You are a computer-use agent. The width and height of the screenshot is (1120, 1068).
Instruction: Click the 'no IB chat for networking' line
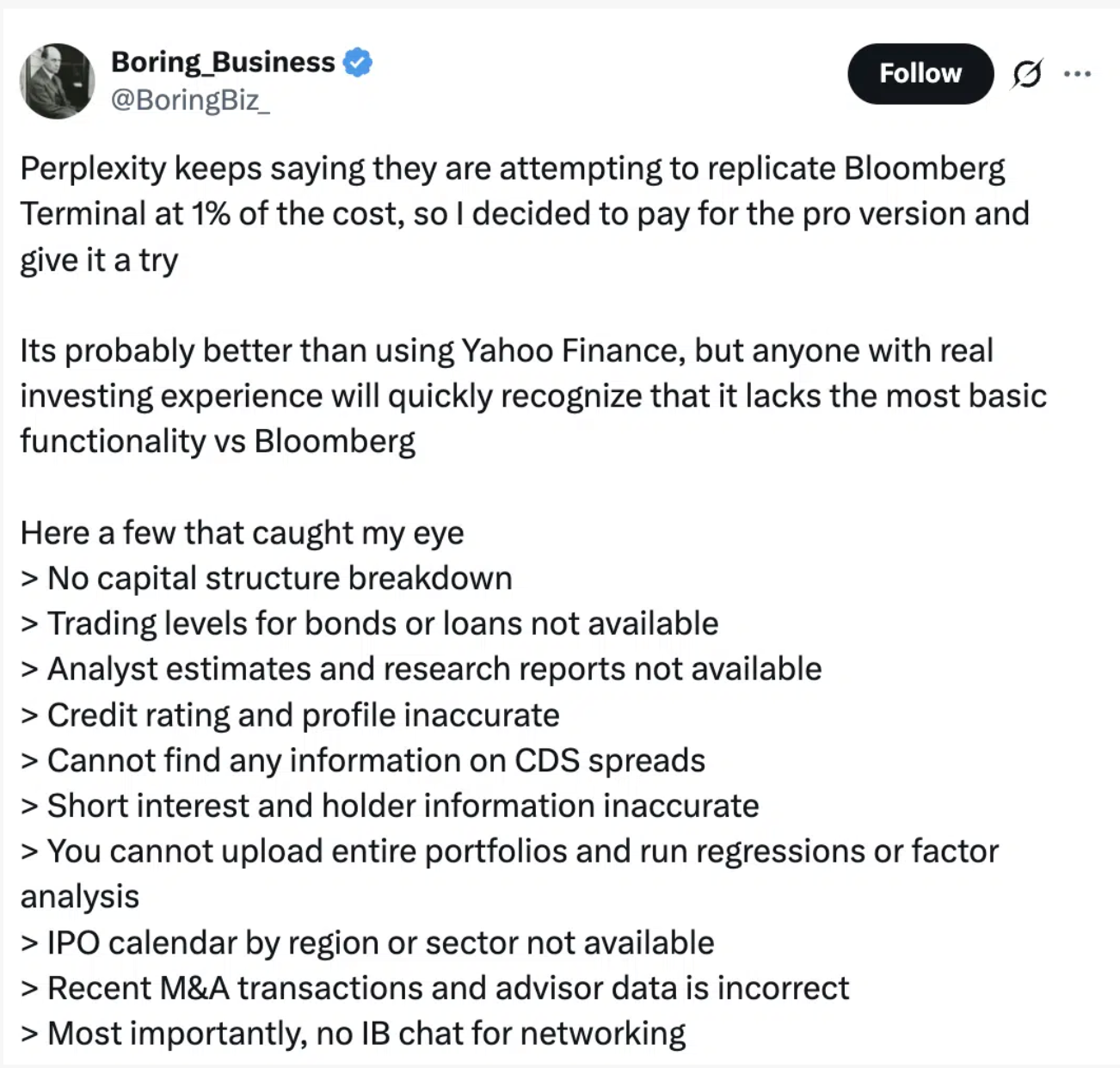[354, 1034]
